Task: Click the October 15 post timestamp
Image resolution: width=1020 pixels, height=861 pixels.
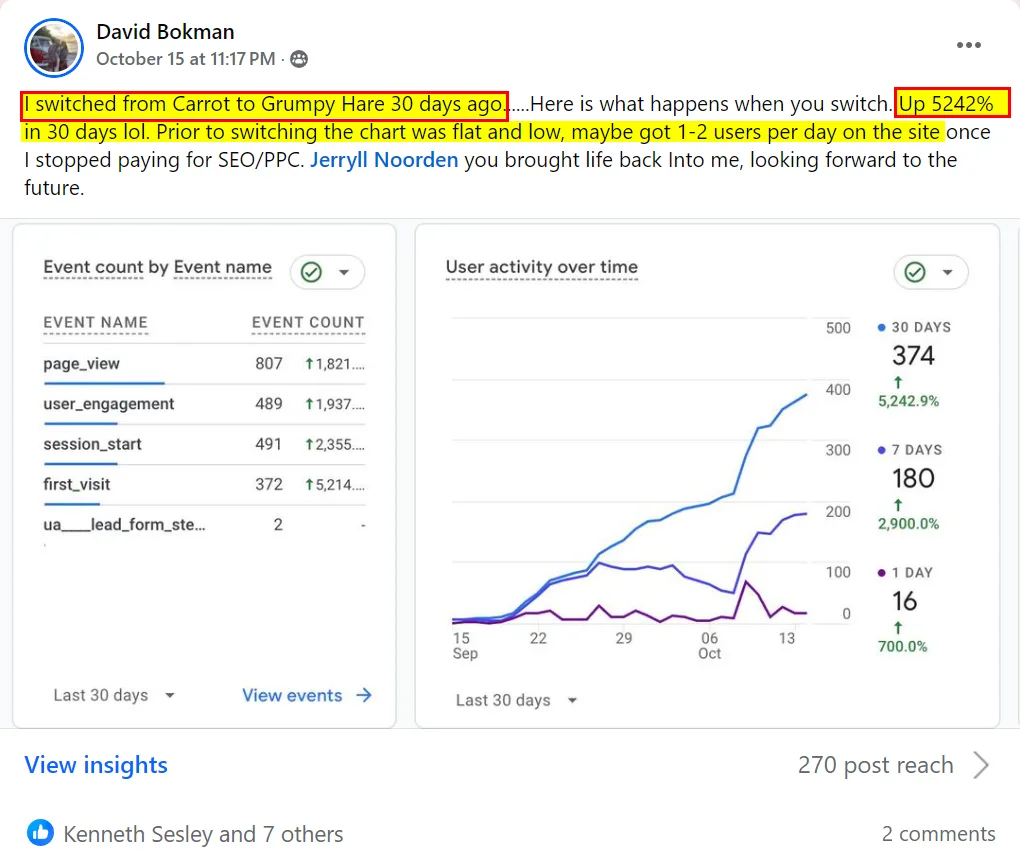Action: (185, 59)
